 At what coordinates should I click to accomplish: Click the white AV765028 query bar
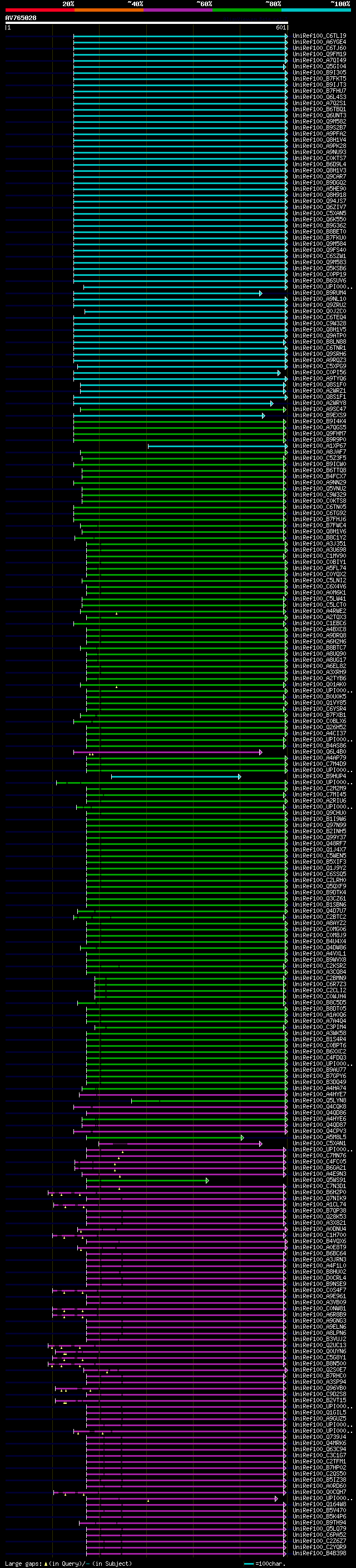coord(147,23)
